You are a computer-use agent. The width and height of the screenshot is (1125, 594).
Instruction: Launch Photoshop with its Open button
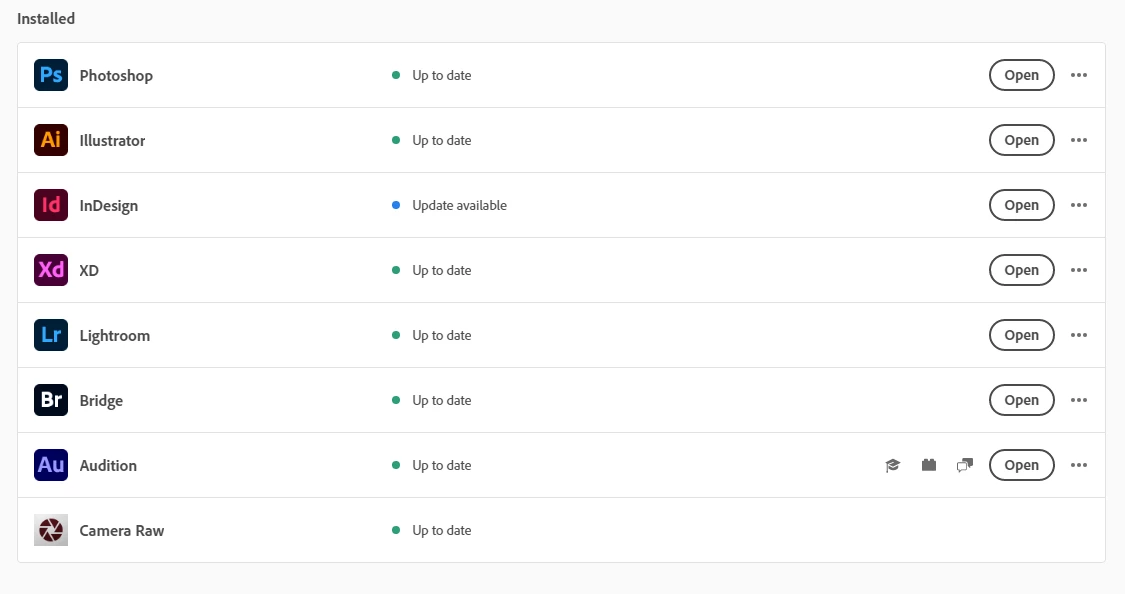point(1022,75)
